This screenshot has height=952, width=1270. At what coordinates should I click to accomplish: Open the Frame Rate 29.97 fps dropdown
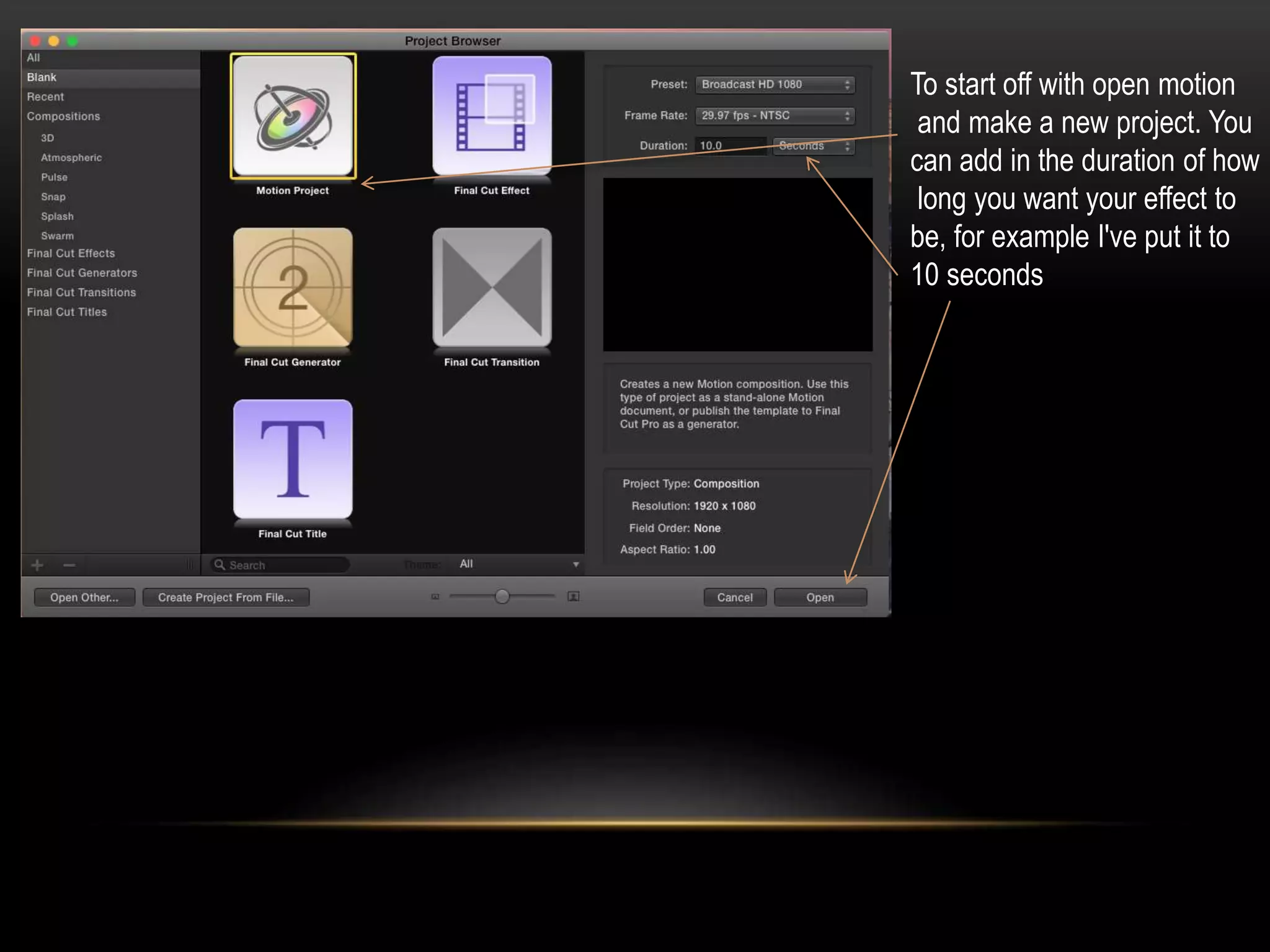775,116
